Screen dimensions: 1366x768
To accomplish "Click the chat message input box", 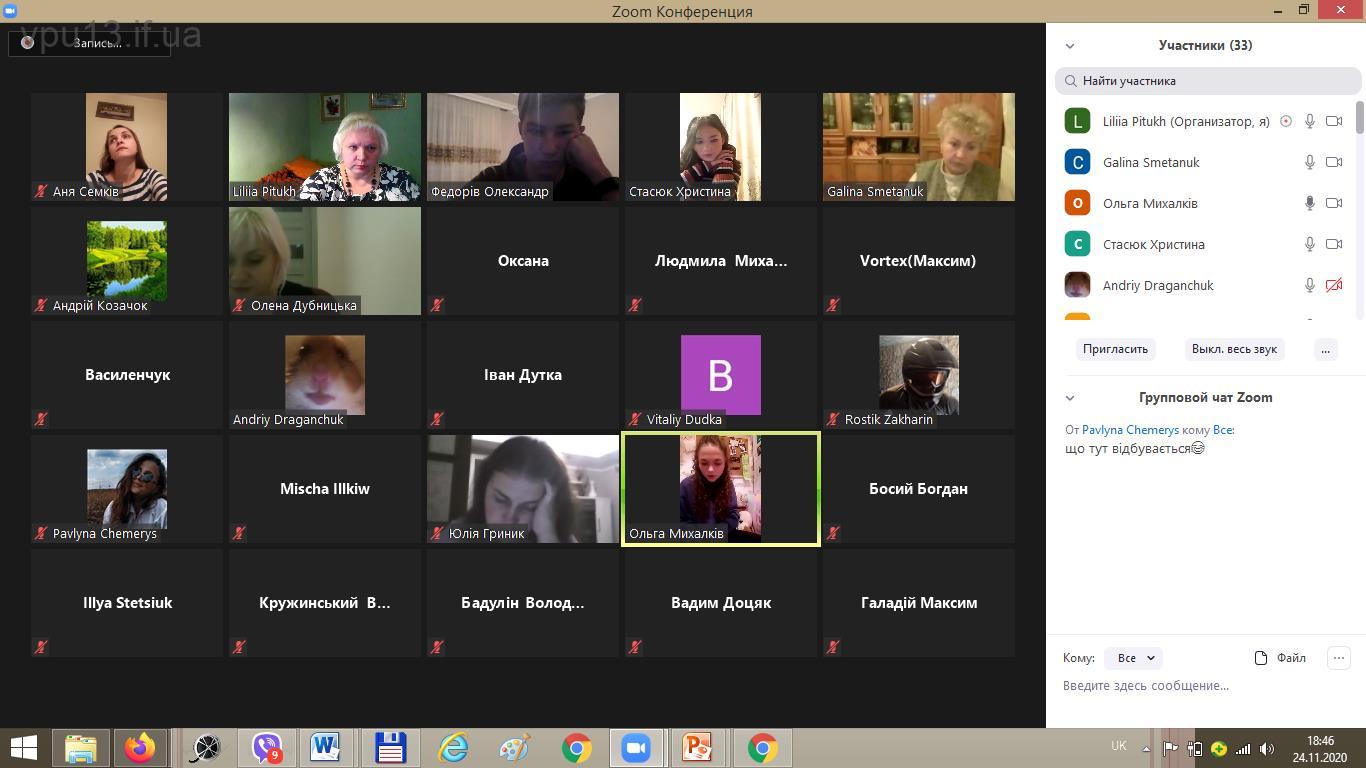I will (1200, 686).
